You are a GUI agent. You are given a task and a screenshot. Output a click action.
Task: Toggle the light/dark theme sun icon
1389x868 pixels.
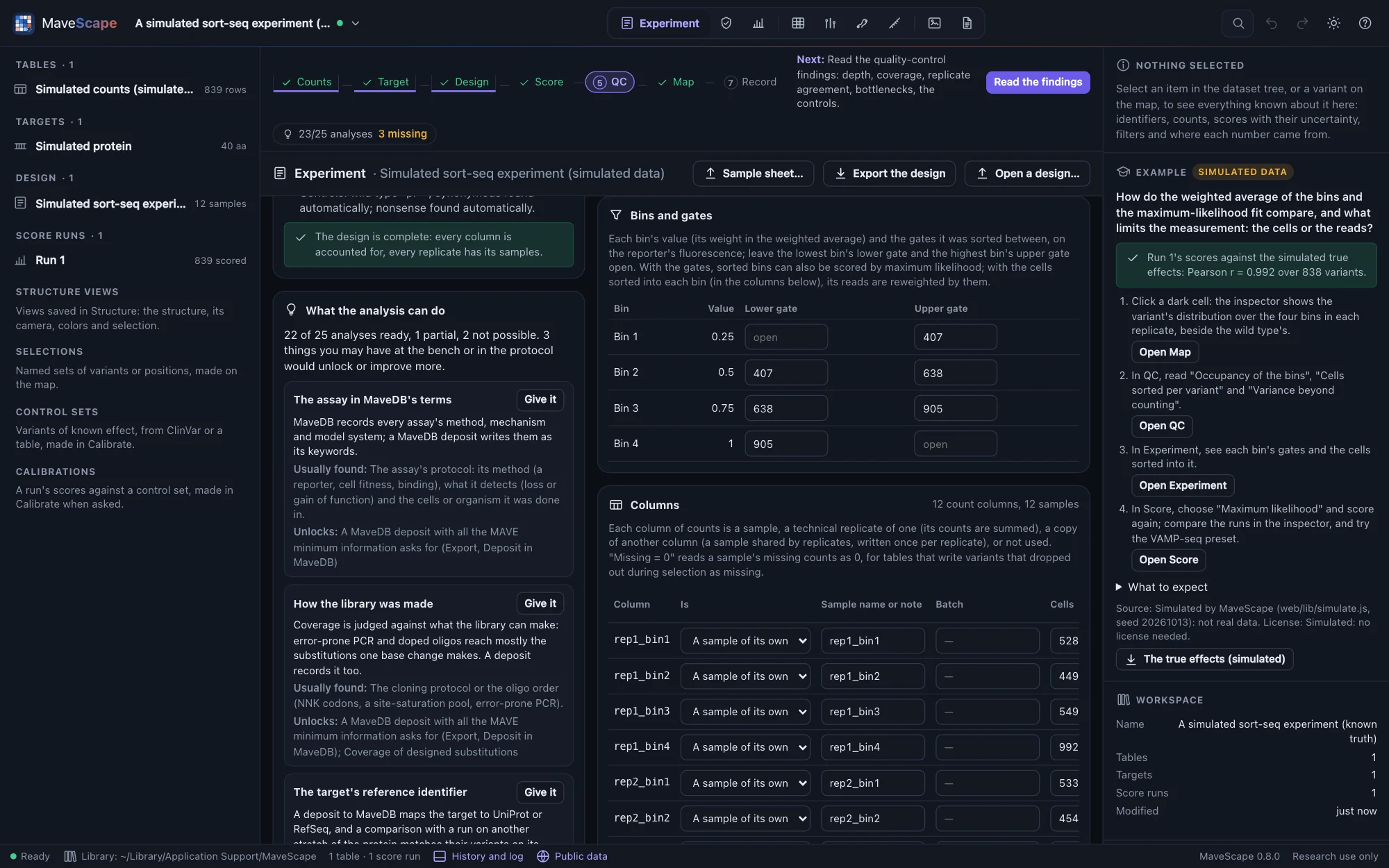[1333, 23]
